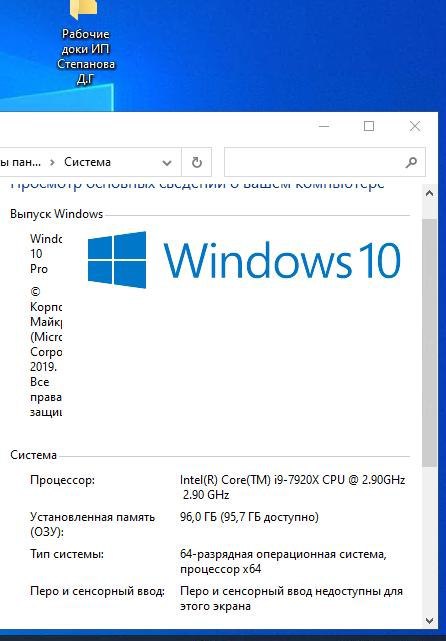Click the refresh button in the address bar
This screenshot has width=446, height=641.
point(197,162)
